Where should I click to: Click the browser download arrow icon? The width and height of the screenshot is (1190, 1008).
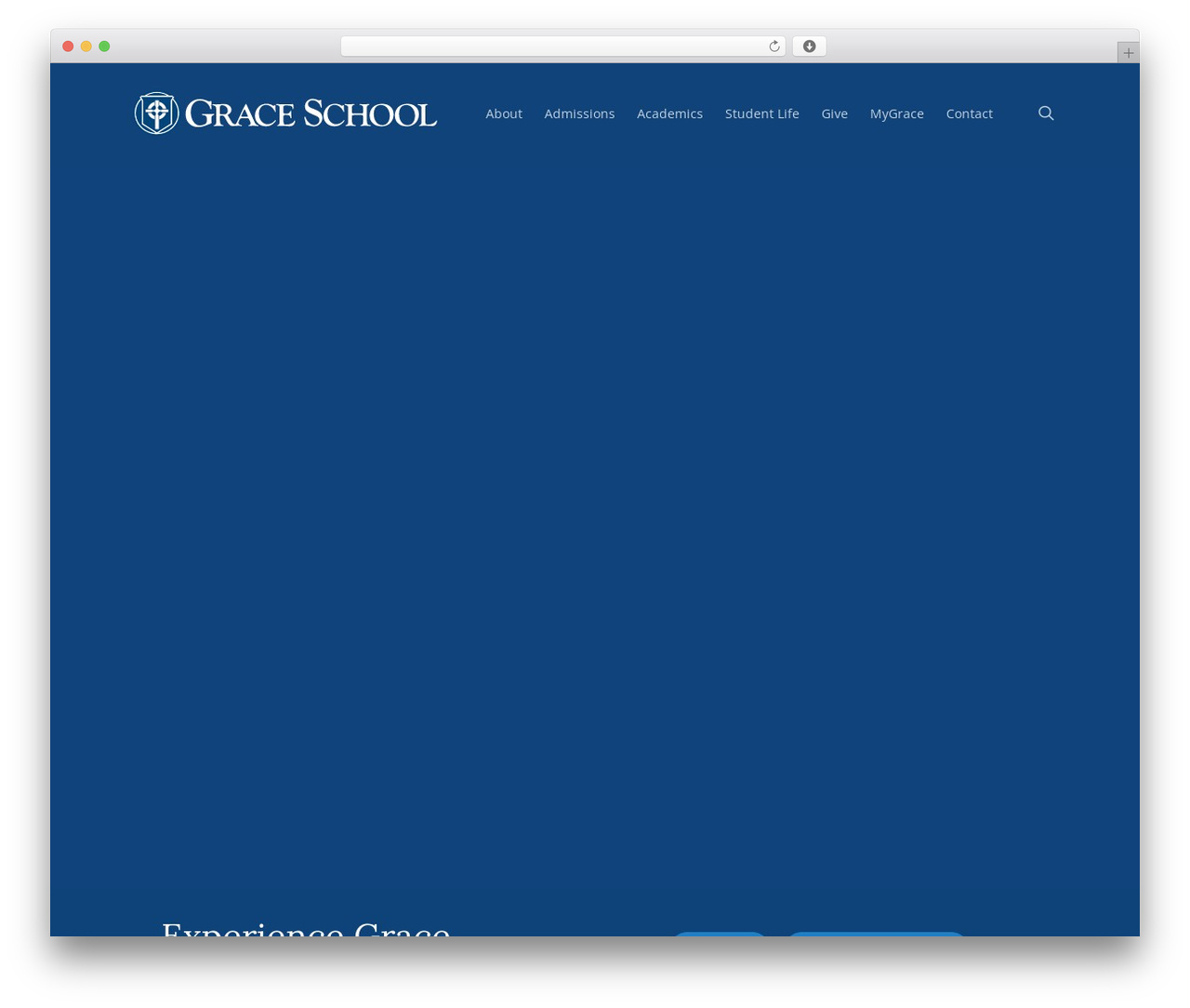(809, 46)
